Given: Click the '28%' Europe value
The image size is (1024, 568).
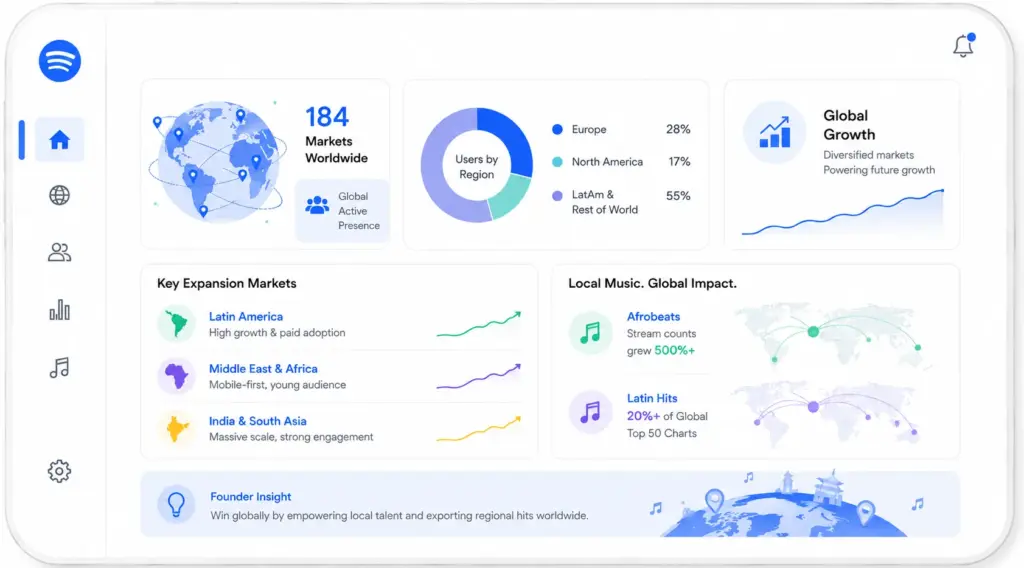Looking at the screenshot, I should [678, 129].
